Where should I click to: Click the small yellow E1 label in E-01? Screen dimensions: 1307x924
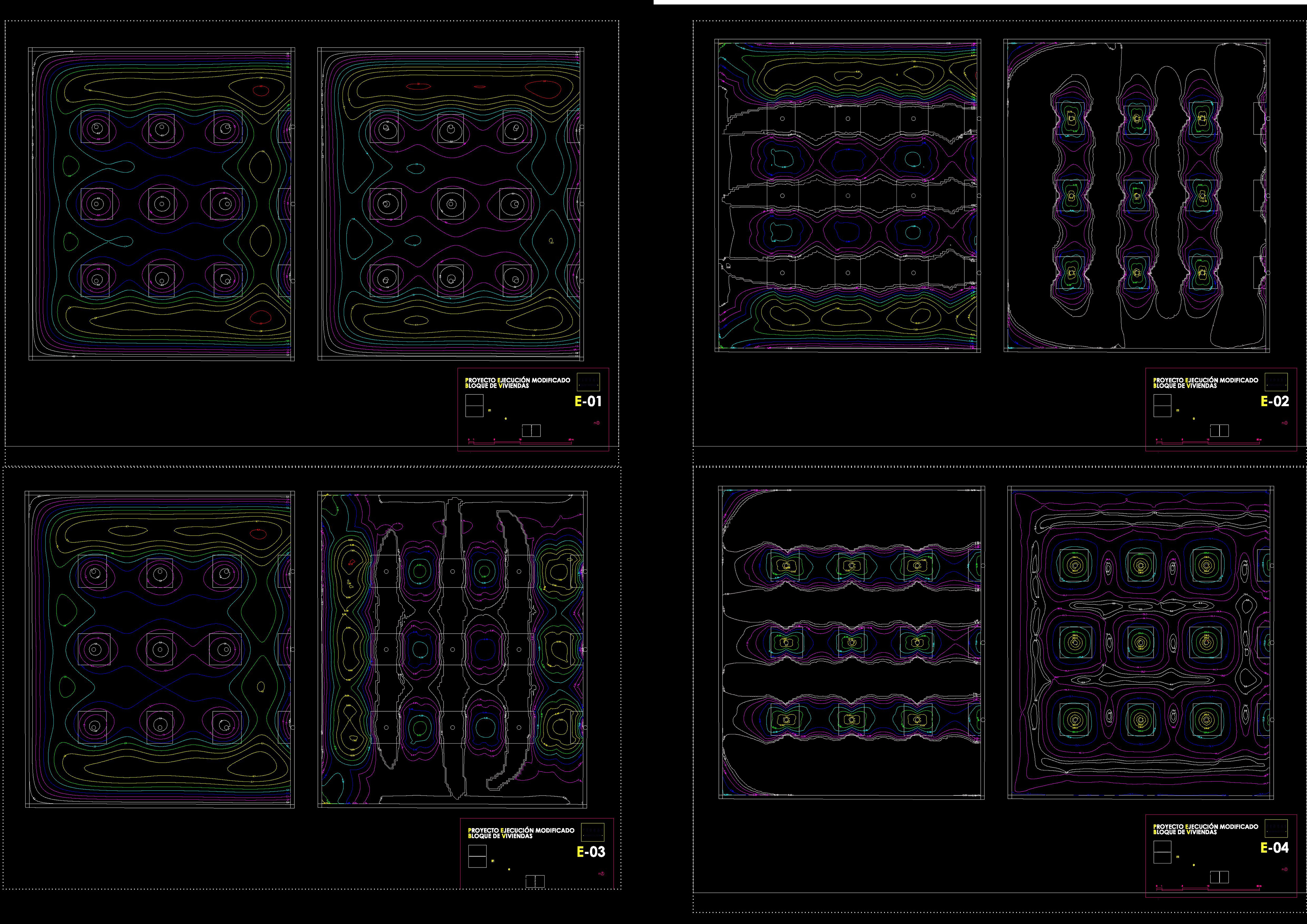[489, 410]
